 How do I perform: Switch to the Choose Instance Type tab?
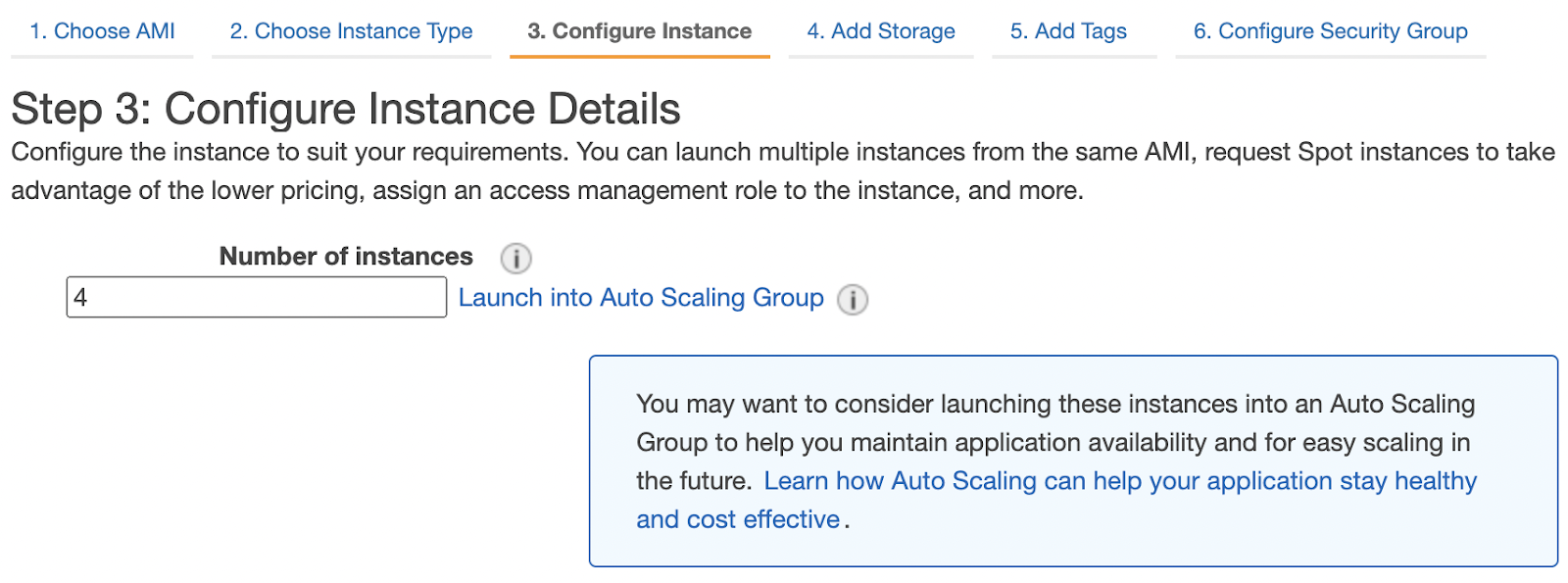click(351, 31)
